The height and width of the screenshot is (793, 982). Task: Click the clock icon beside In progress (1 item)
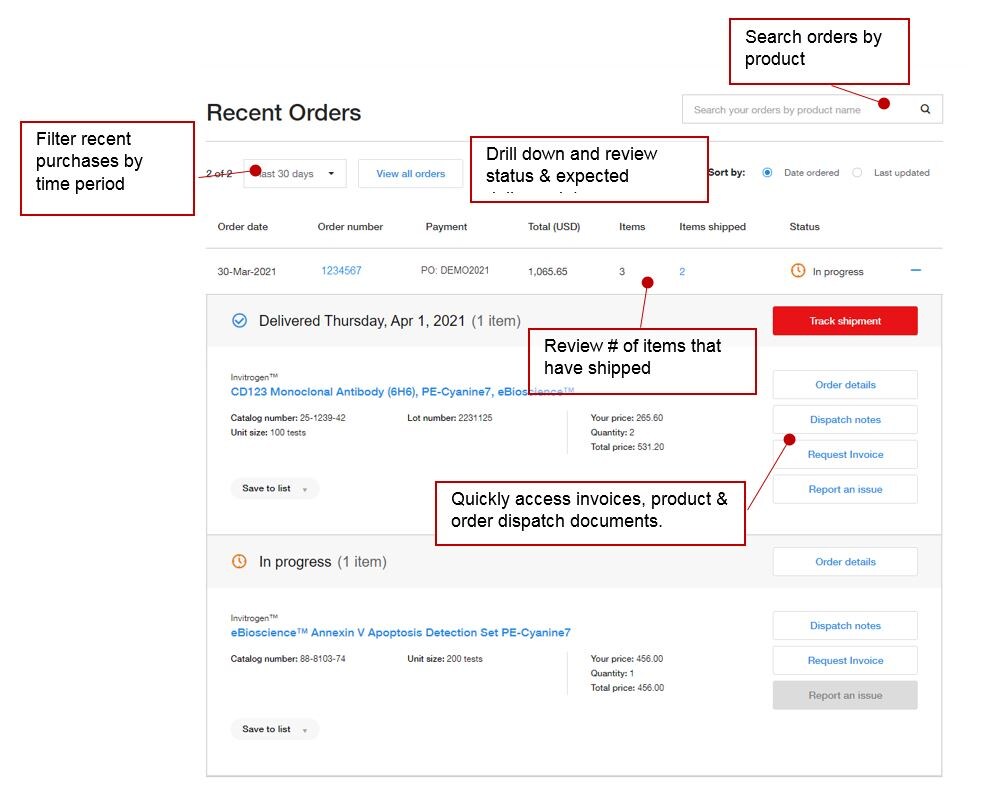pos(239,562)
